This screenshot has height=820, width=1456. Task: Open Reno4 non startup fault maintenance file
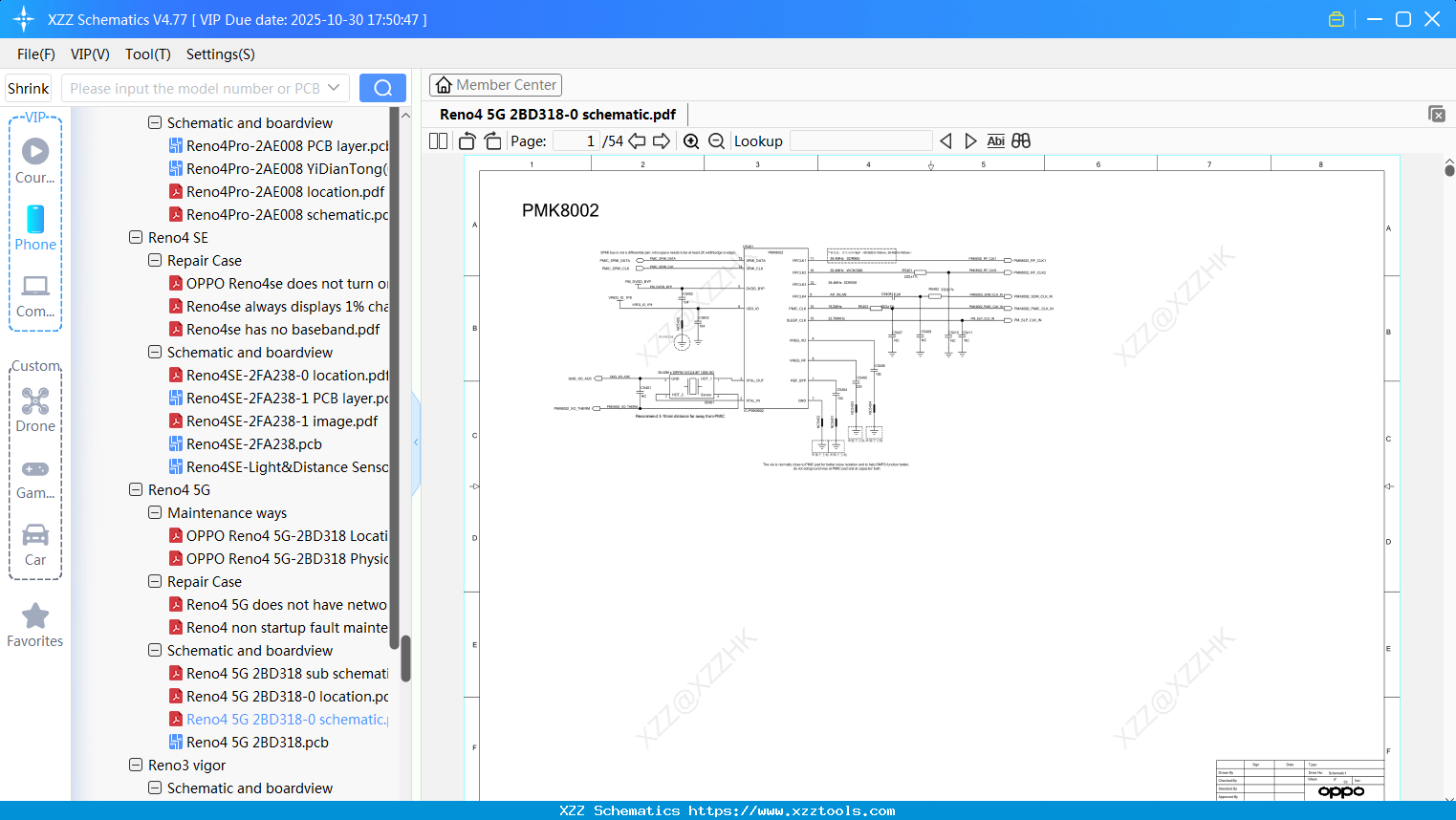[x=278, y=628]
